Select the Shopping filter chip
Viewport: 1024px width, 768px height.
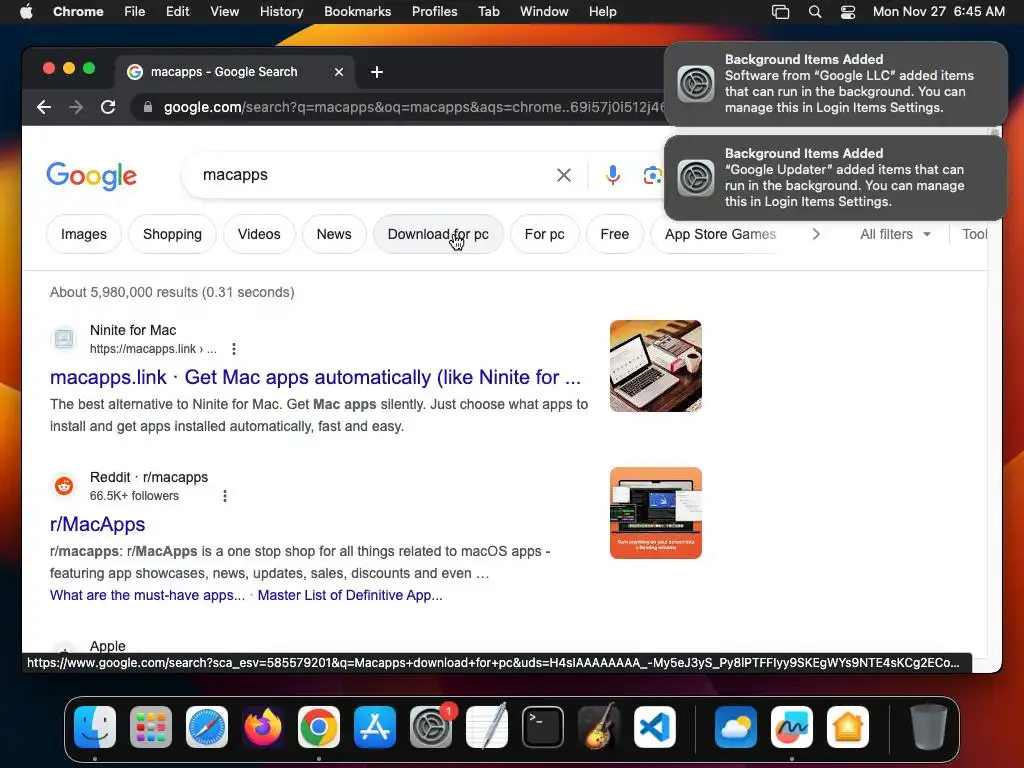pyautogui.click(x=172, y=234)
